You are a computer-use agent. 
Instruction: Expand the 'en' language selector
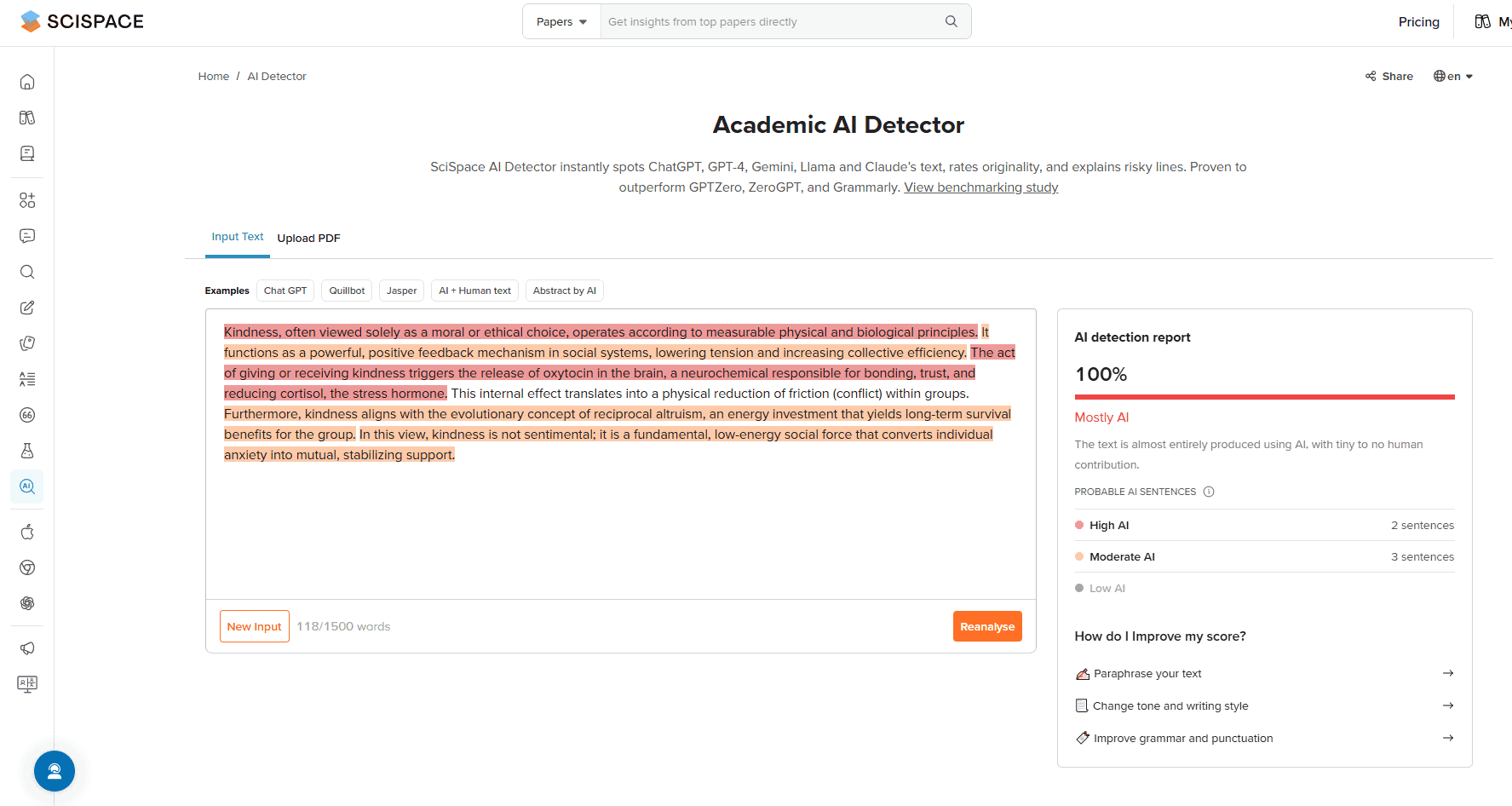pyautogui.click(x=1453, y=76)
